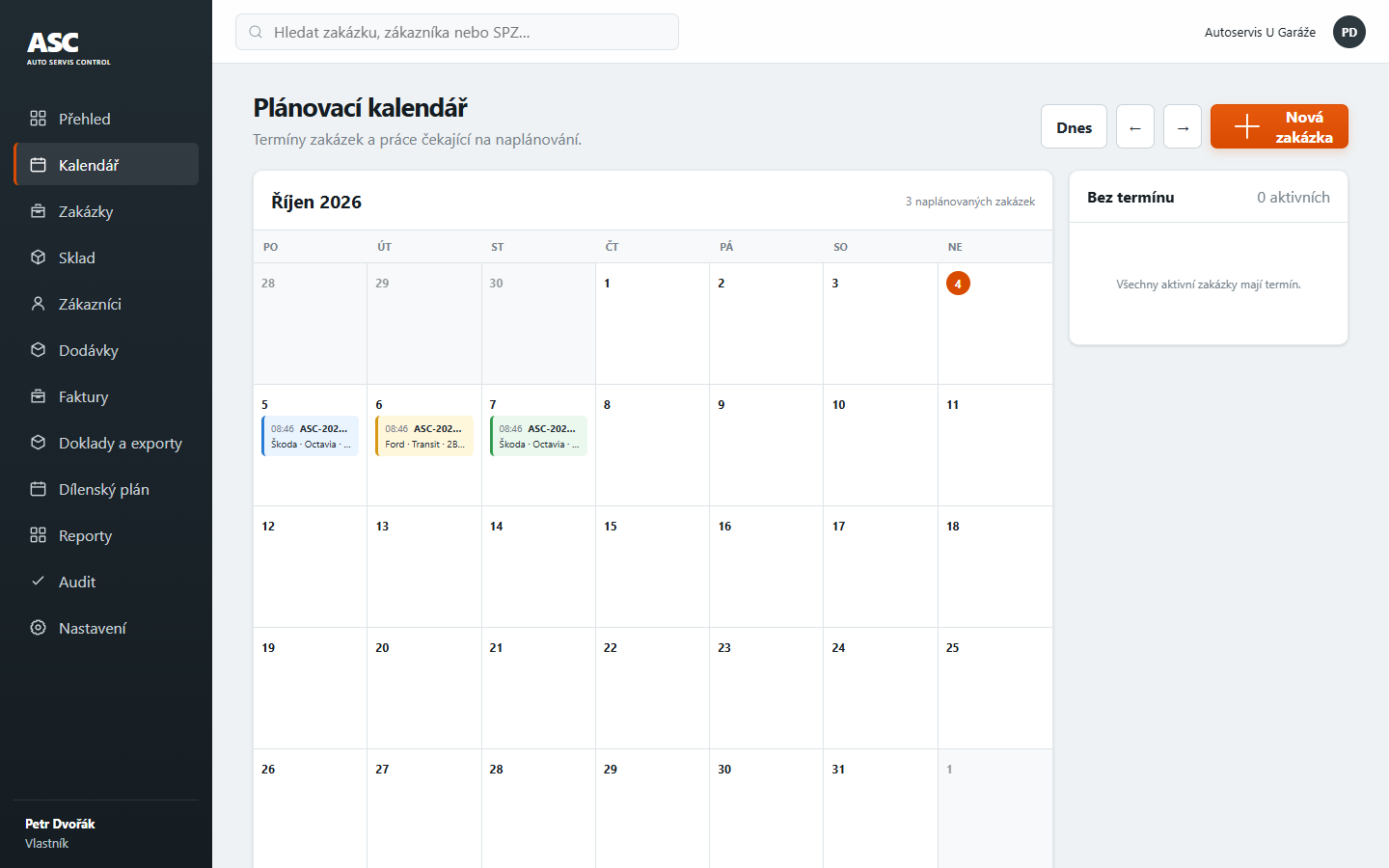Image resolution: width=1389 pixels, height=868 pixels.
Task: Click the Bez termínu panel heading
Action: 1130,197
